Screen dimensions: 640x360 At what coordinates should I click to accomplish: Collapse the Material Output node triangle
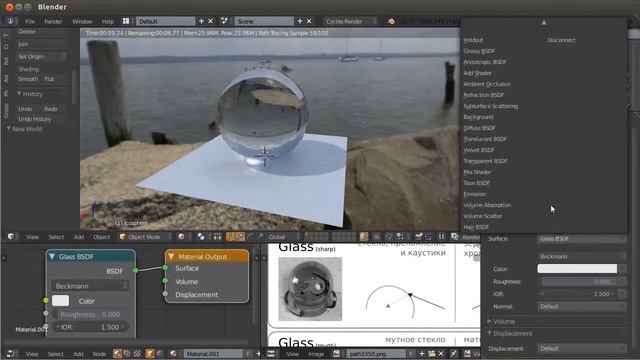tap(171, 256)
